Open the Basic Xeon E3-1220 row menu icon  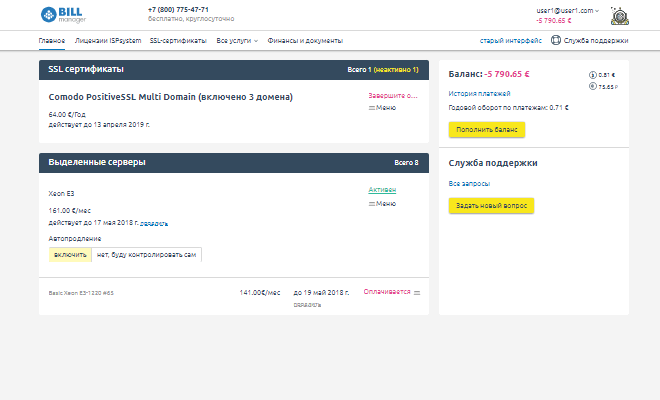point(417,293)
